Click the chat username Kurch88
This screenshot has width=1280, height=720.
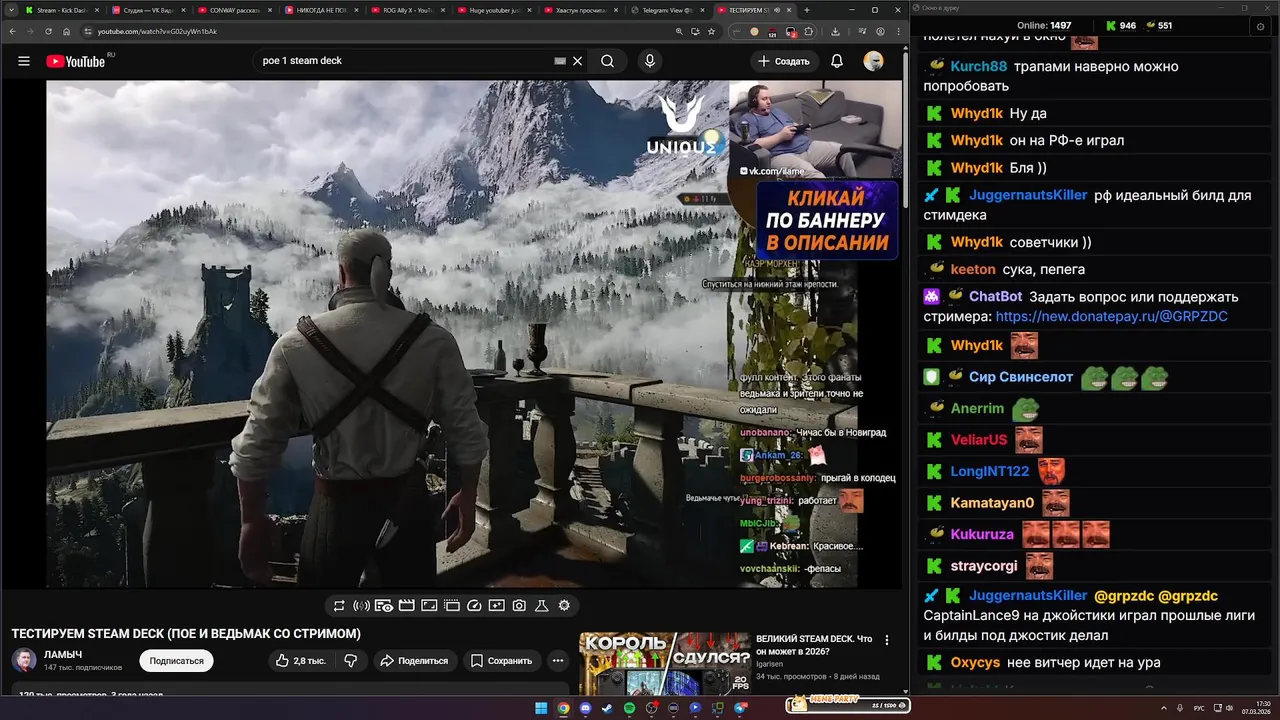pyautogui.click(x=978, y=67)
